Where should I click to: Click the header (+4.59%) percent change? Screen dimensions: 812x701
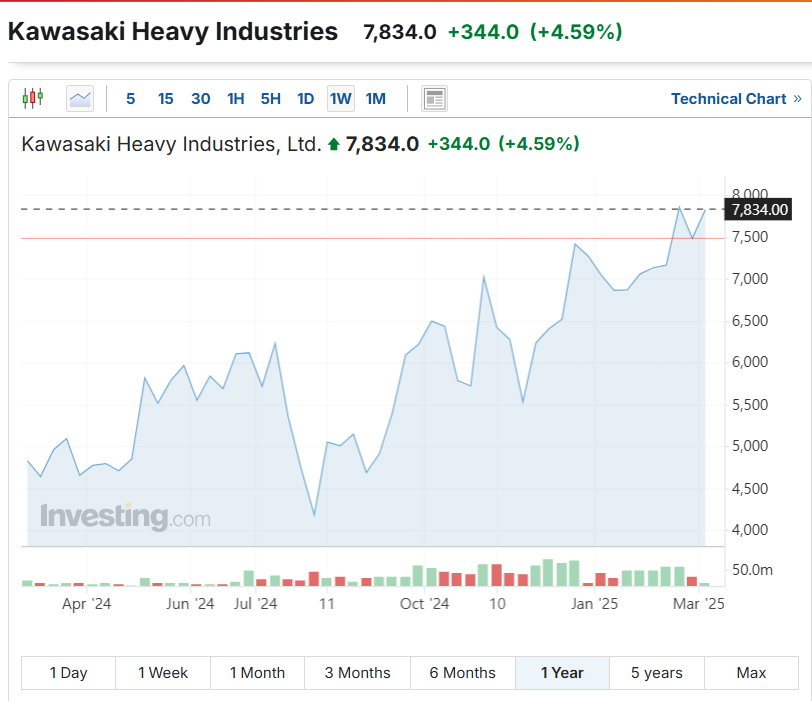[576, 32]
